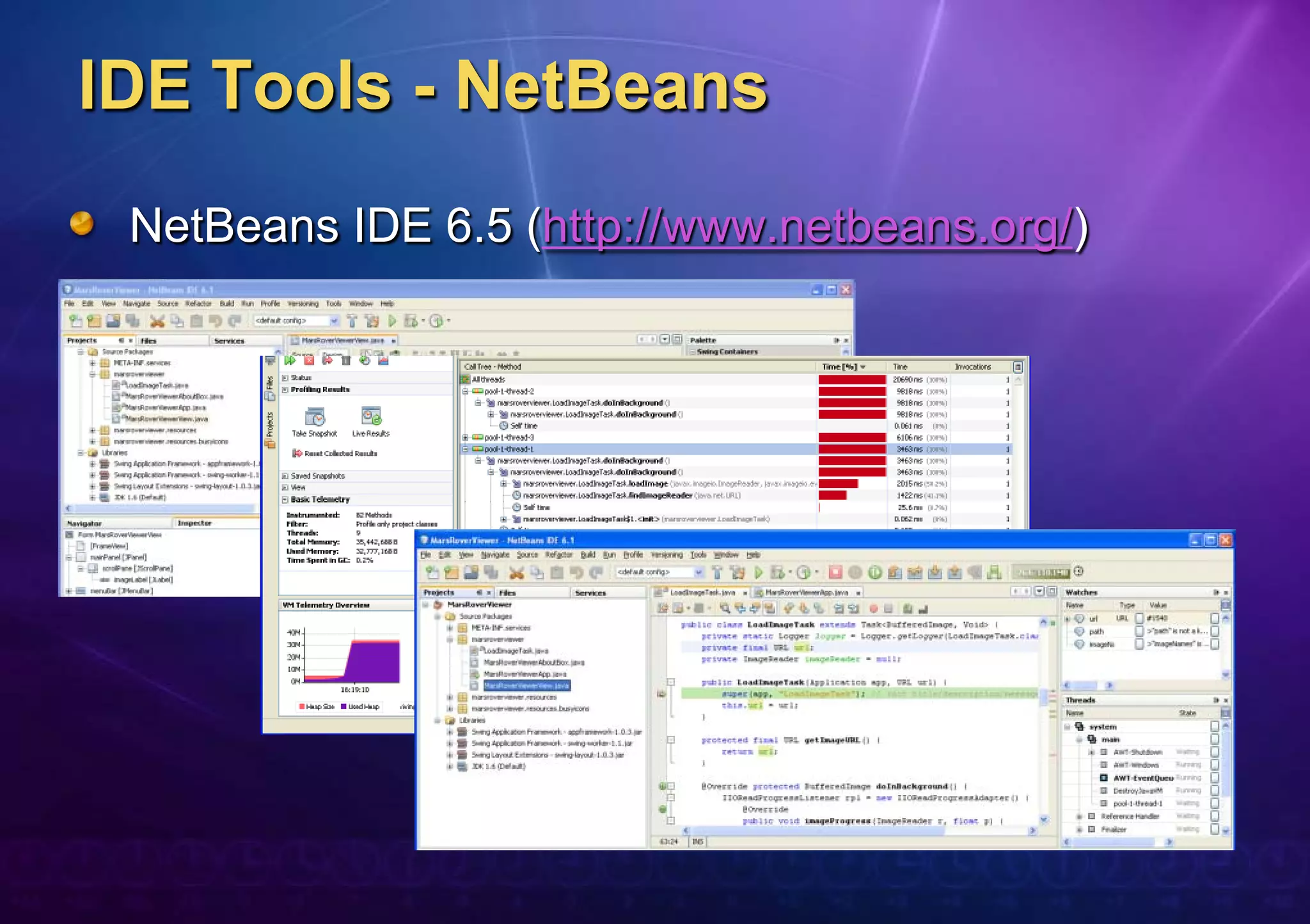Expand marsroverviewer.resources node in front tree
The height and width of the screenshot is (924, 1310).
450,697
